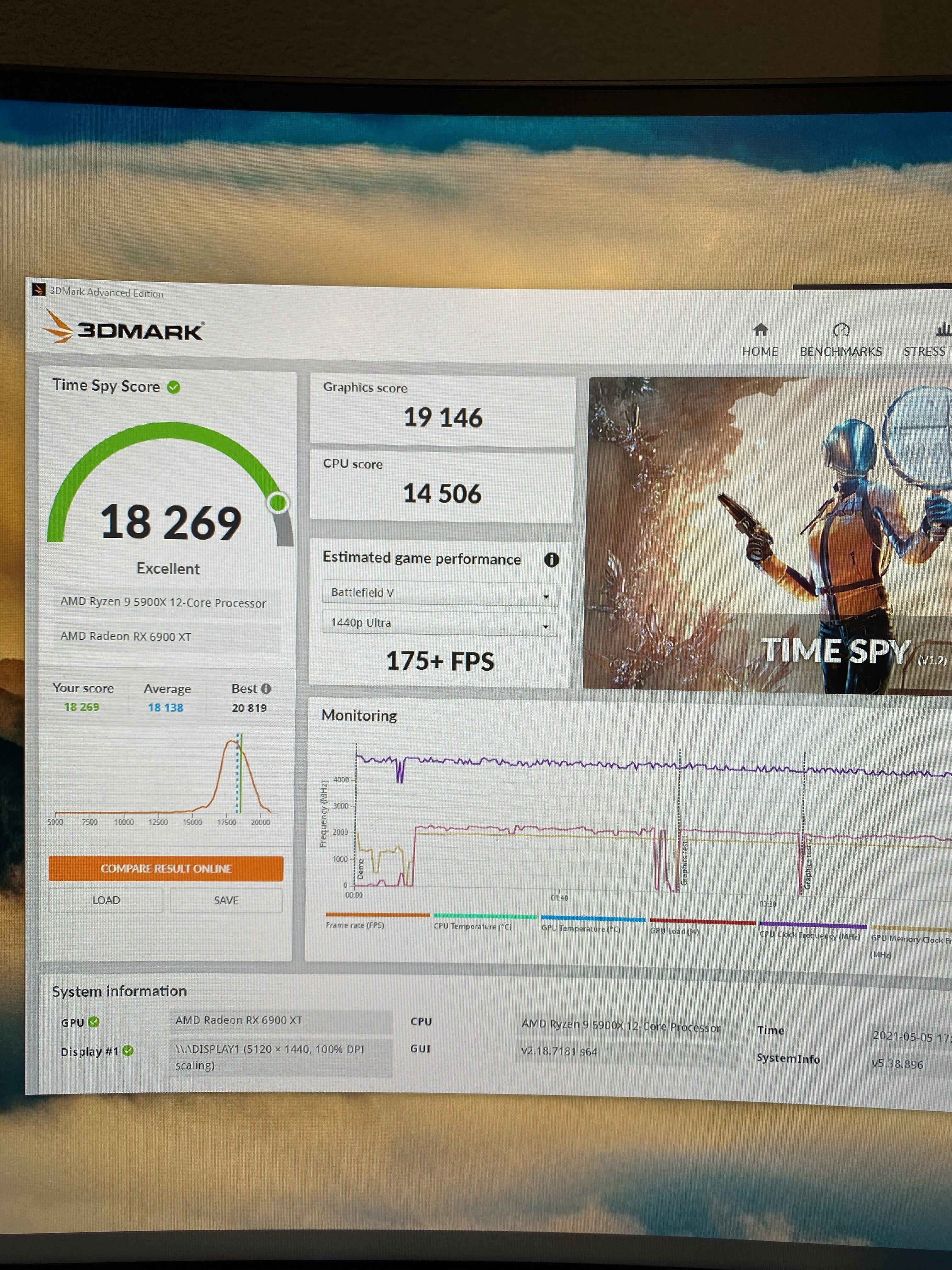This screenshot has height=1270, width=952.
Task: Open the Home tab house icon
Action: (760, 329)
